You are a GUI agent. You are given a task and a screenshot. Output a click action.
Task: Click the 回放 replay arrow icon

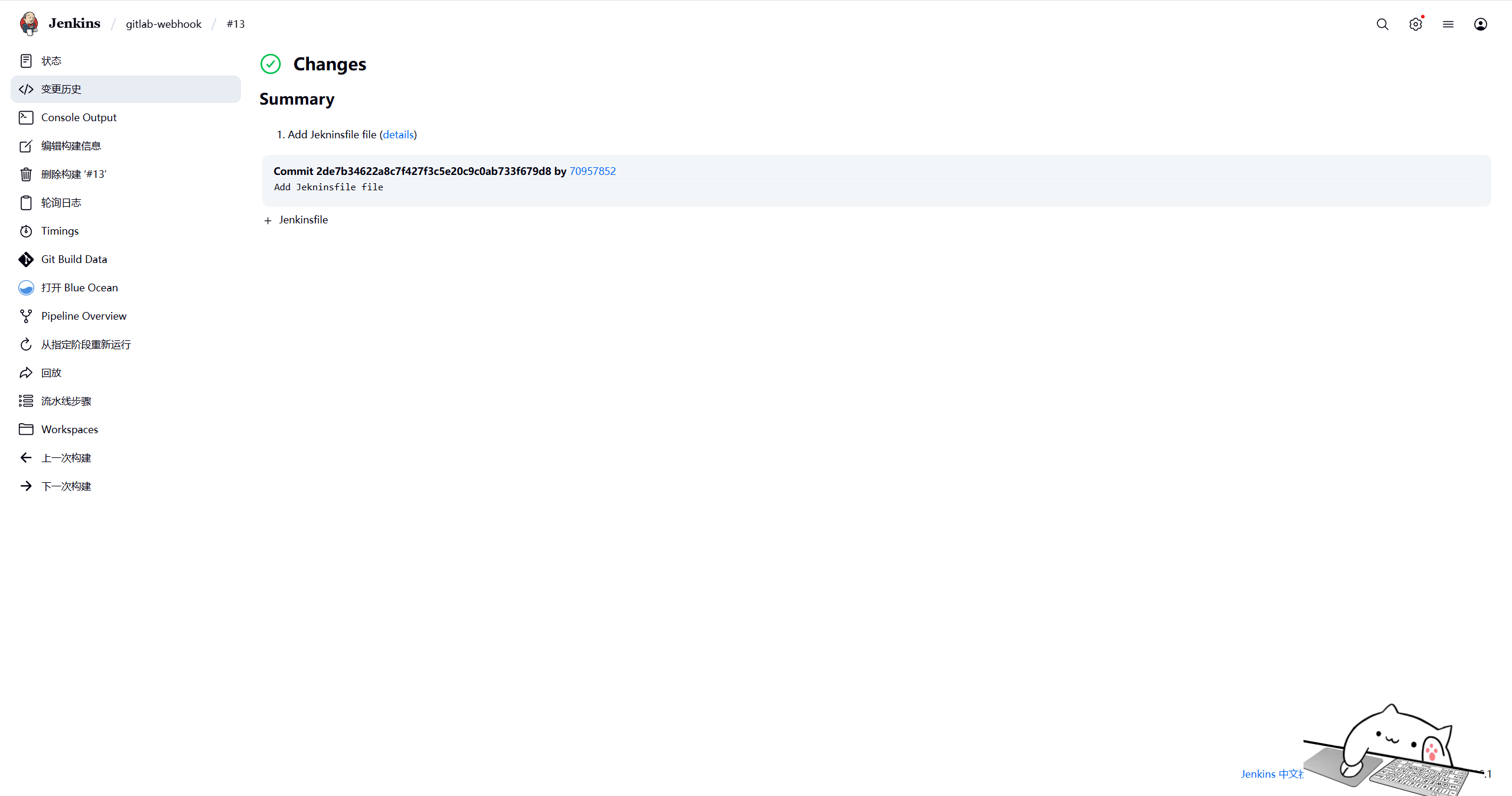tap(26, 373)
